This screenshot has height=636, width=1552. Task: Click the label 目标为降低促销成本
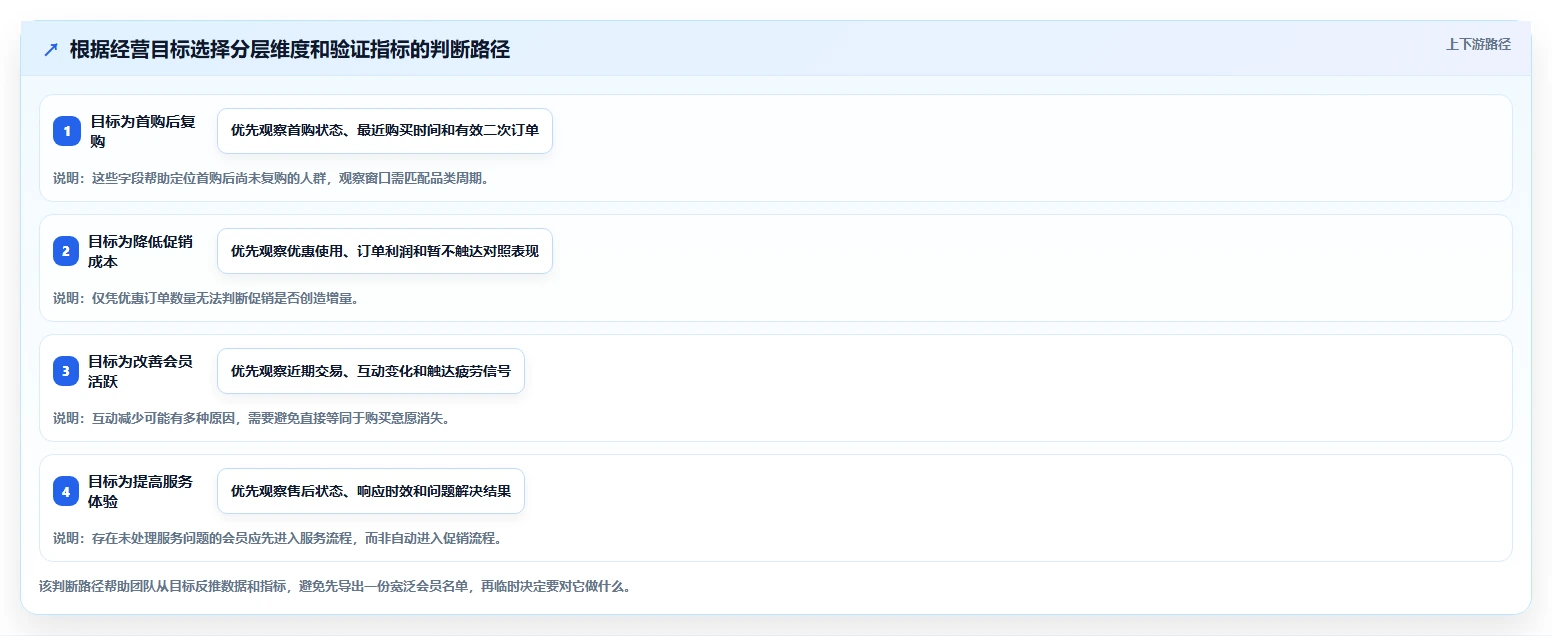pyautogui.click(x=141, y=251)
